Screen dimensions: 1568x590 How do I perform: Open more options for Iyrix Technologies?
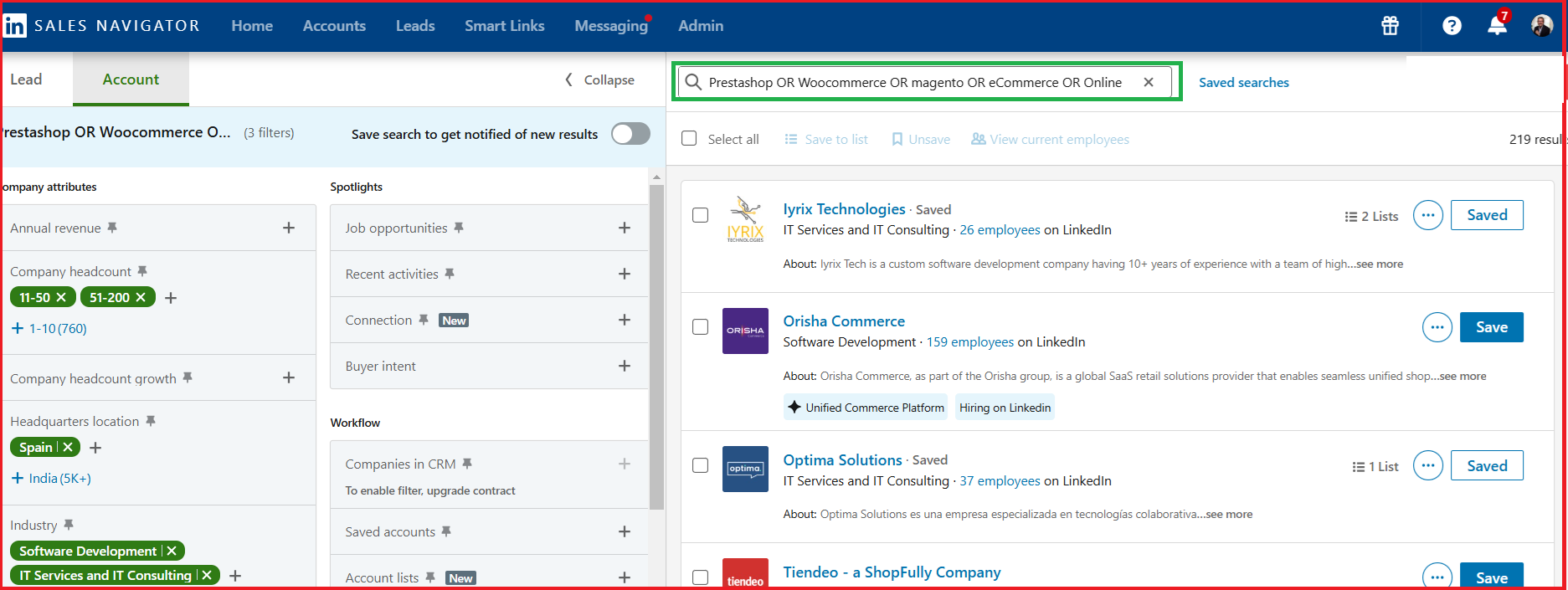[x=1428, y=215]
